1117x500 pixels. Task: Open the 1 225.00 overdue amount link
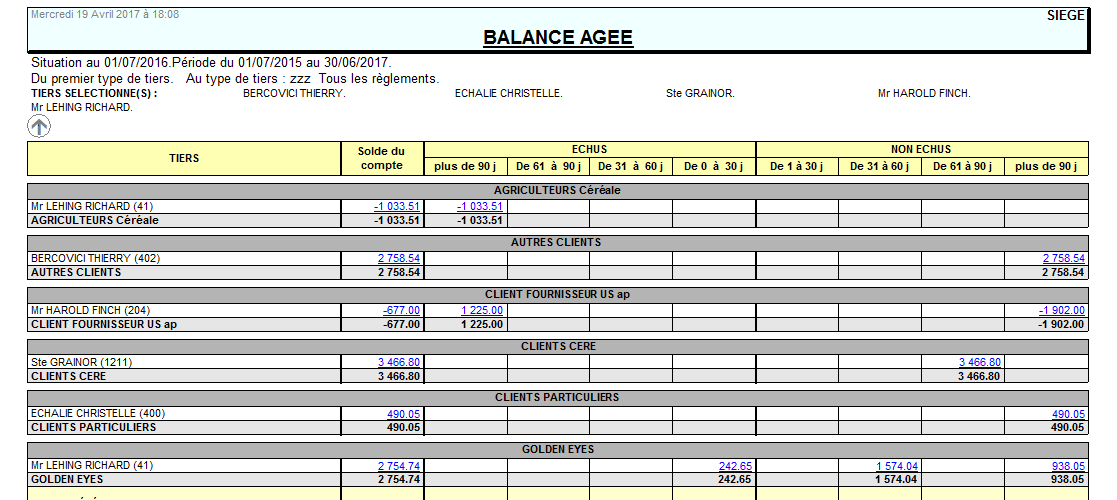click(x=481, y=311)
